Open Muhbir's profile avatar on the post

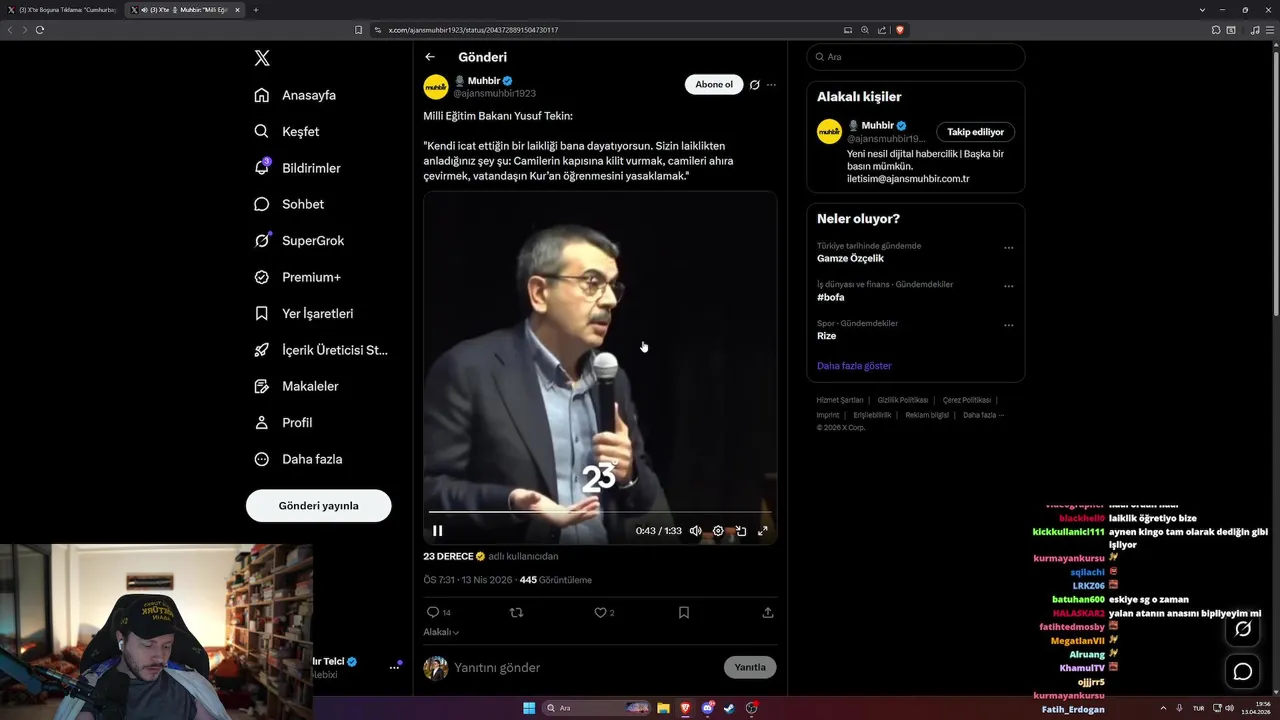point(436,87)
